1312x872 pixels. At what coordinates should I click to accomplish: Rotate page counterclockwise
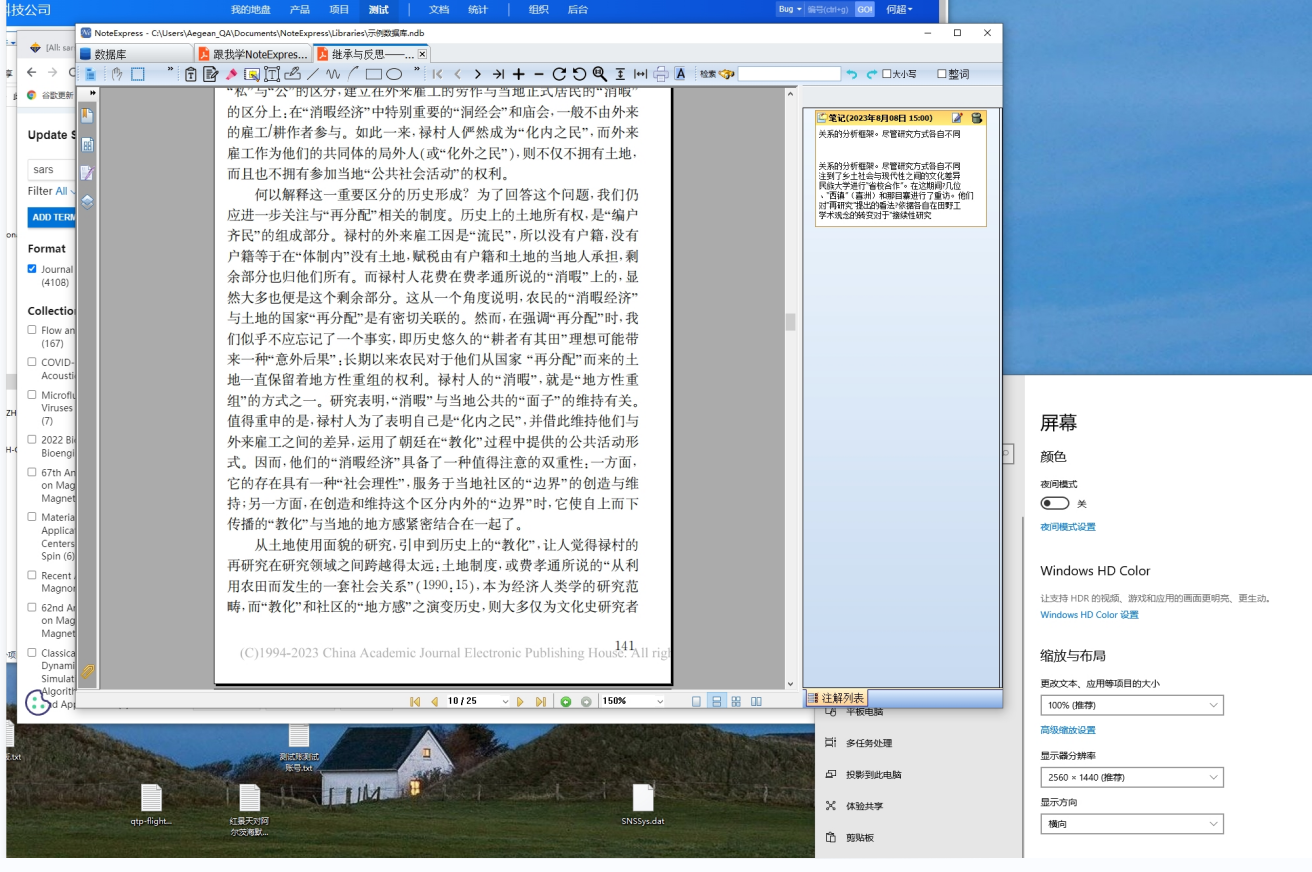click(x=579, y=74)
